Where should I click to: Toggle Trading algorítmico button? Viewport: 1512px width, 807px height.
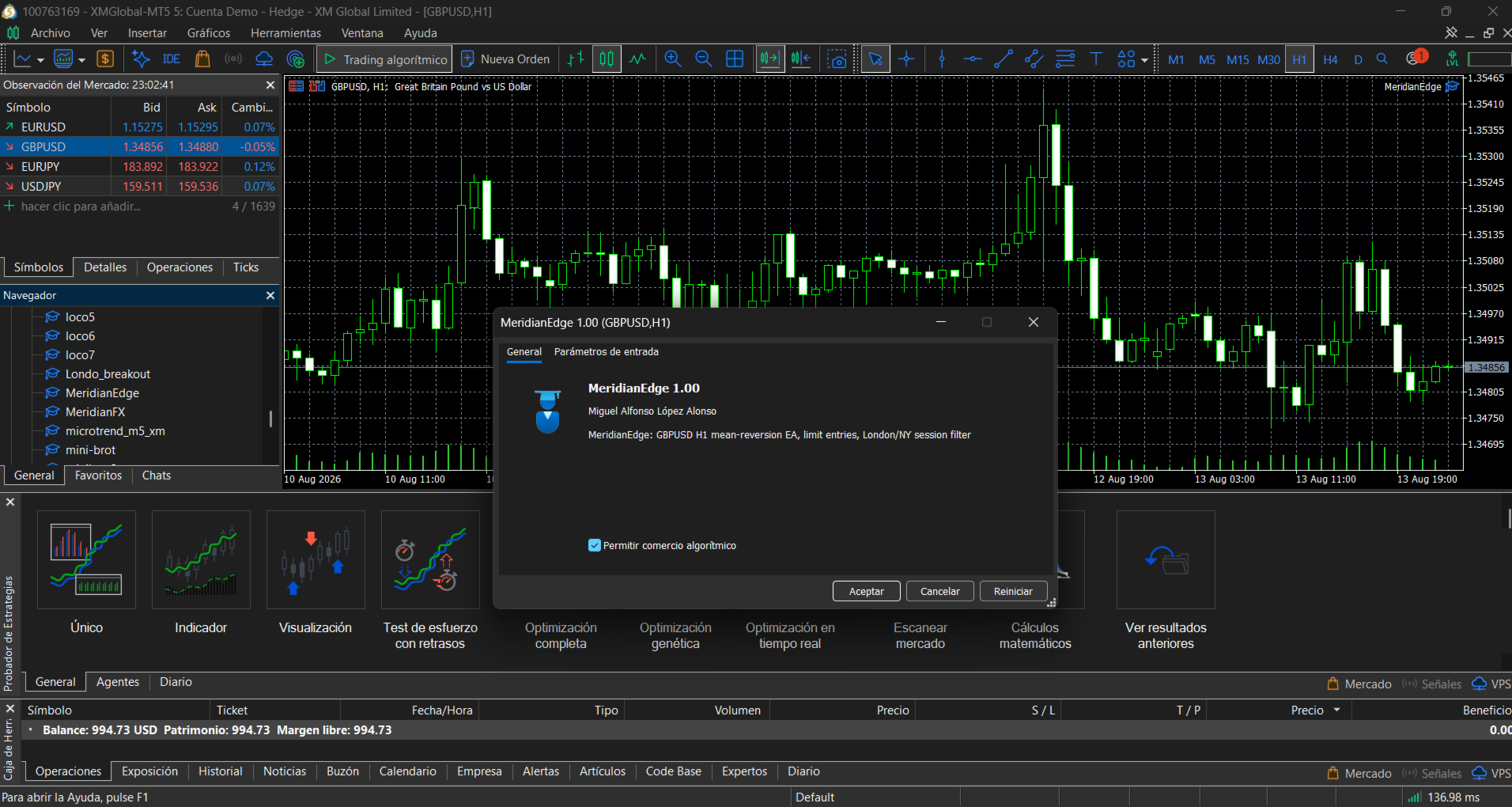(385, 59)
